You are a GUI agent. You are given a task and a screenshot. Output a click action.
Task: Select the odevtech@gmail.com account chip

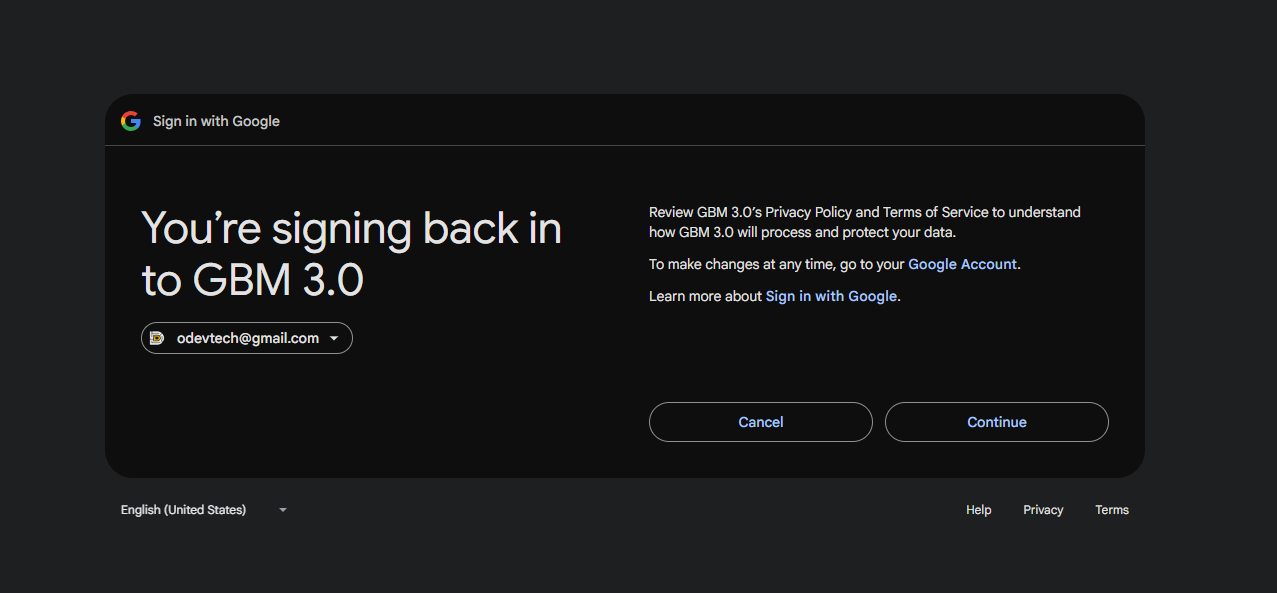[247, 338]
